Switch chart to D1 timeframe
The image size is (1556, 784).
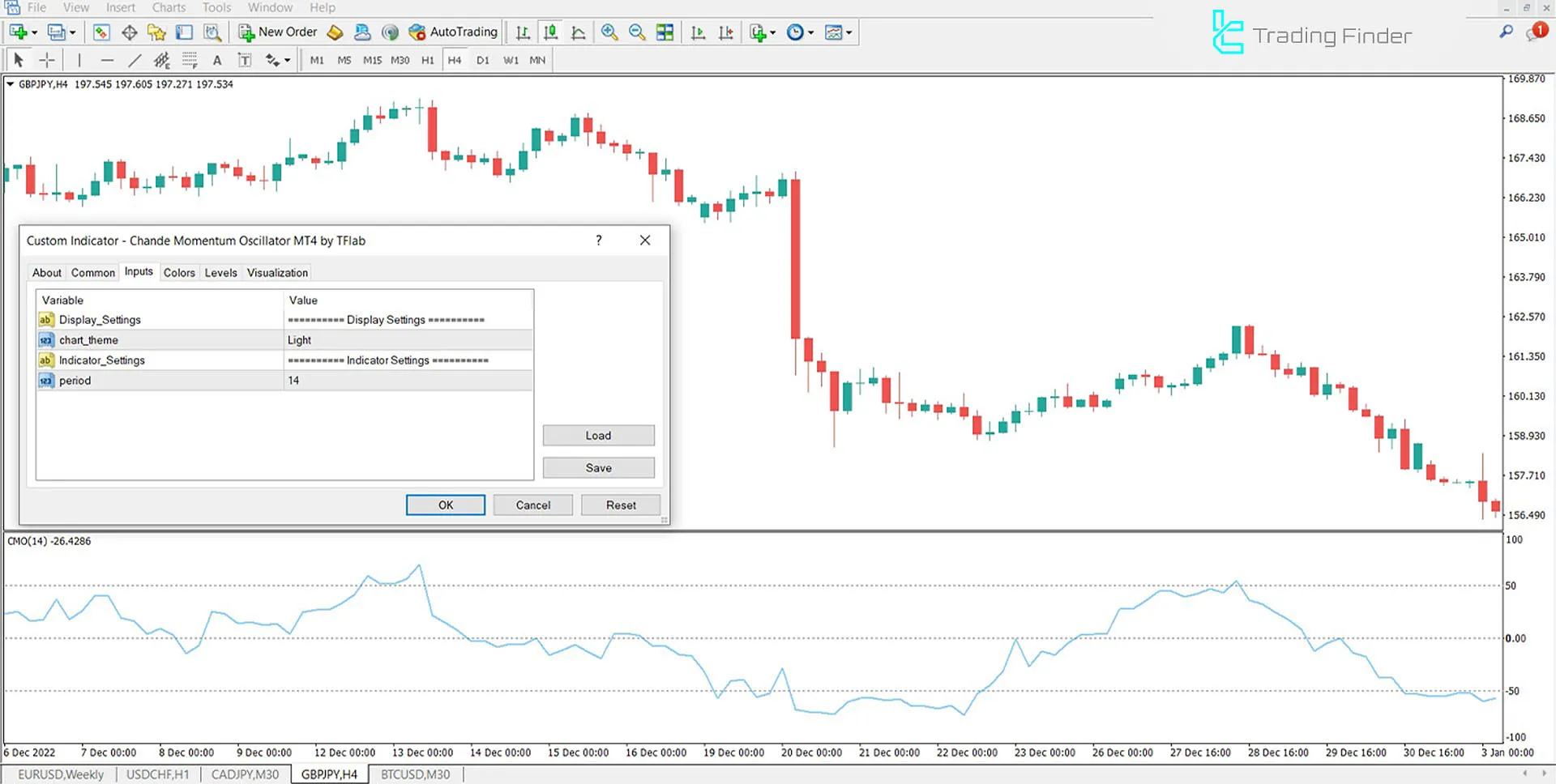[x=483, y=60]
